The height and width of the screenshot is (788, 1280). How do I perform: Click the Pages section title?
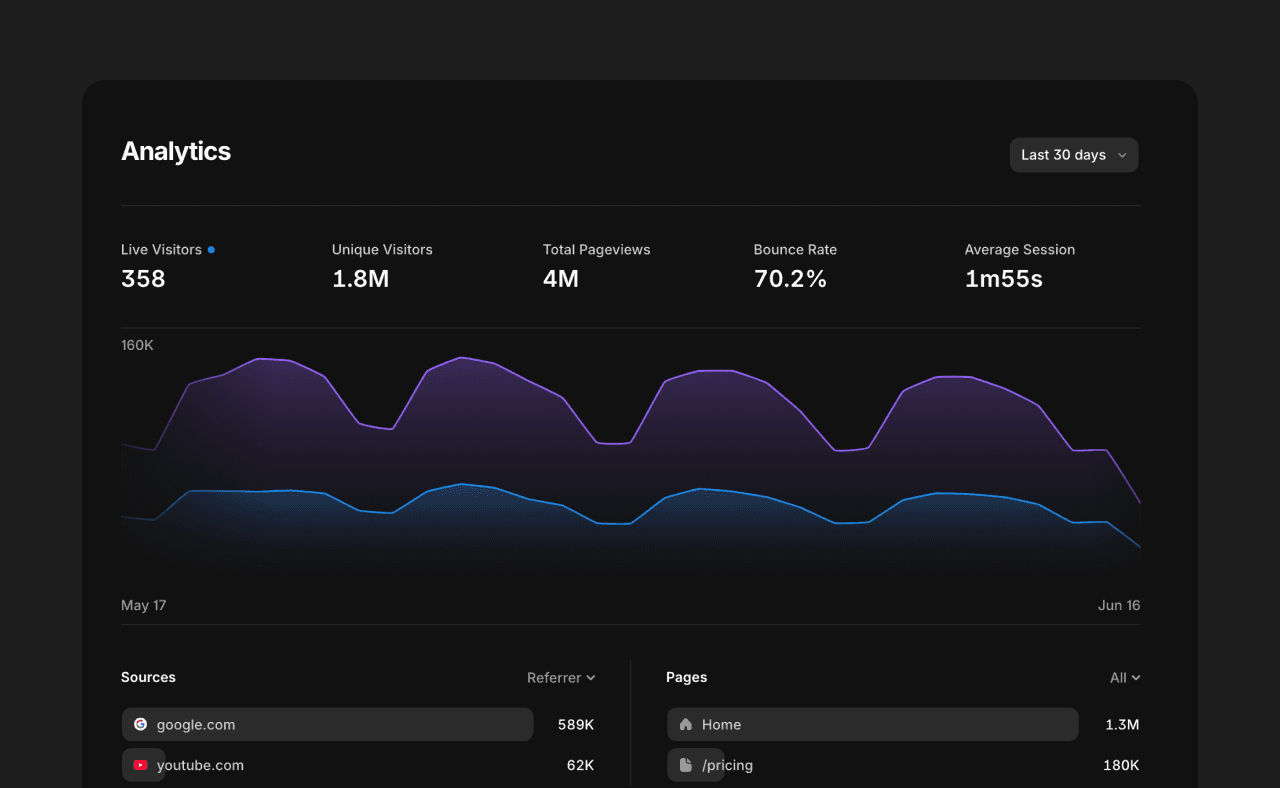click(x=686, y=677)
